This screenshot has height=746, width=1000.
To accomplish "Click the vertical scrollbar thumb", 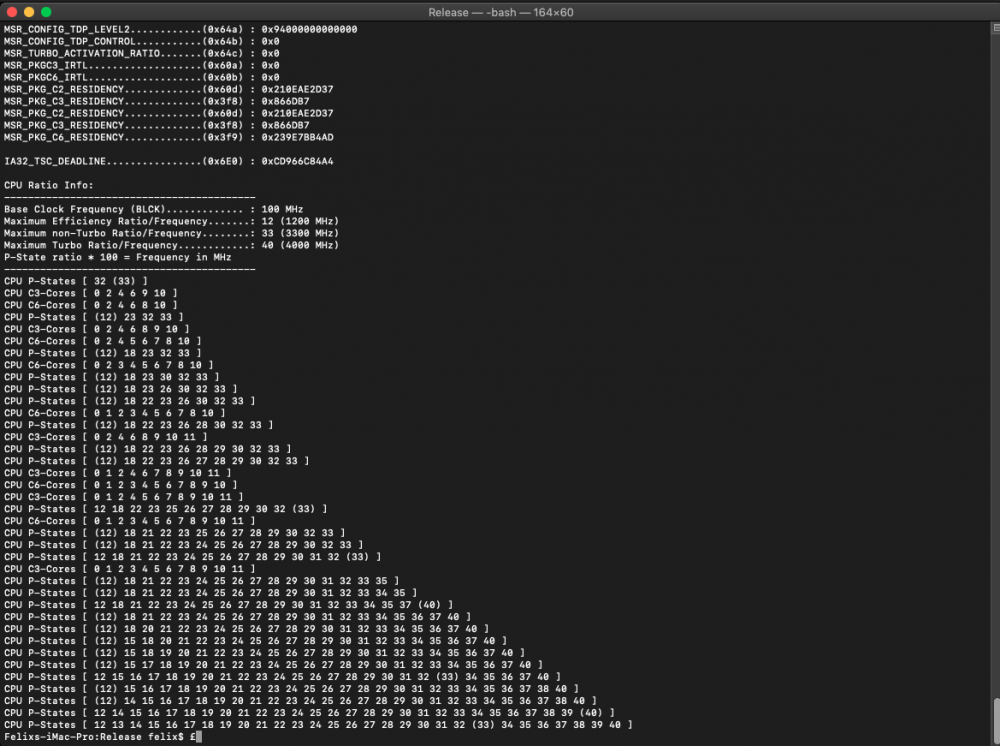I will coord(996,721).
